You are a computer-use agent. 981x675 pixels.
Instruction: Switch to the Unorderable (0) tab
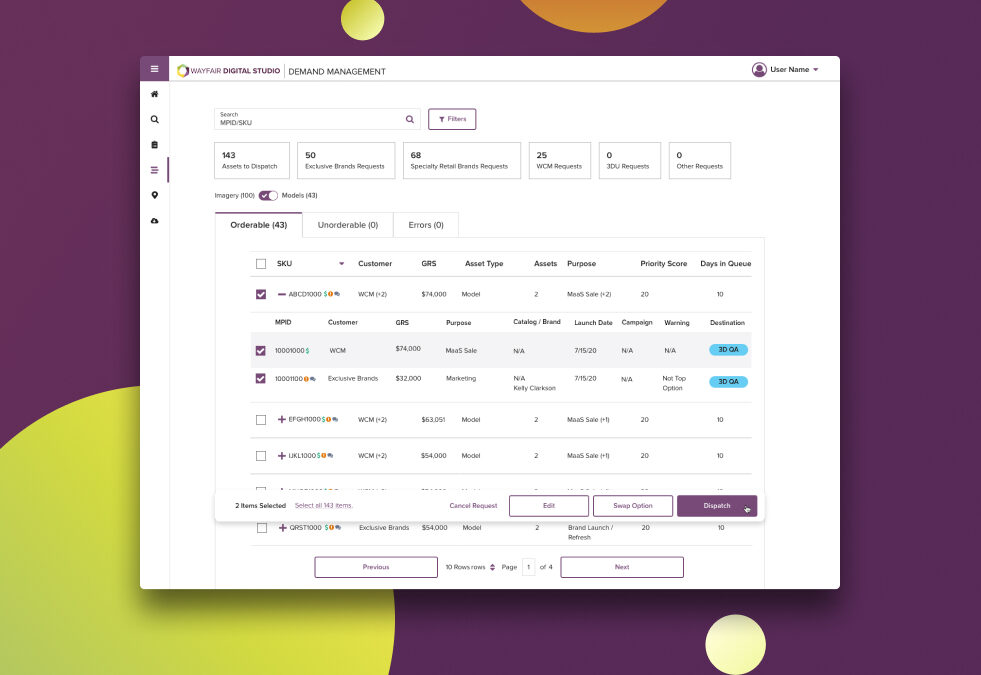(x=347, y=224)
